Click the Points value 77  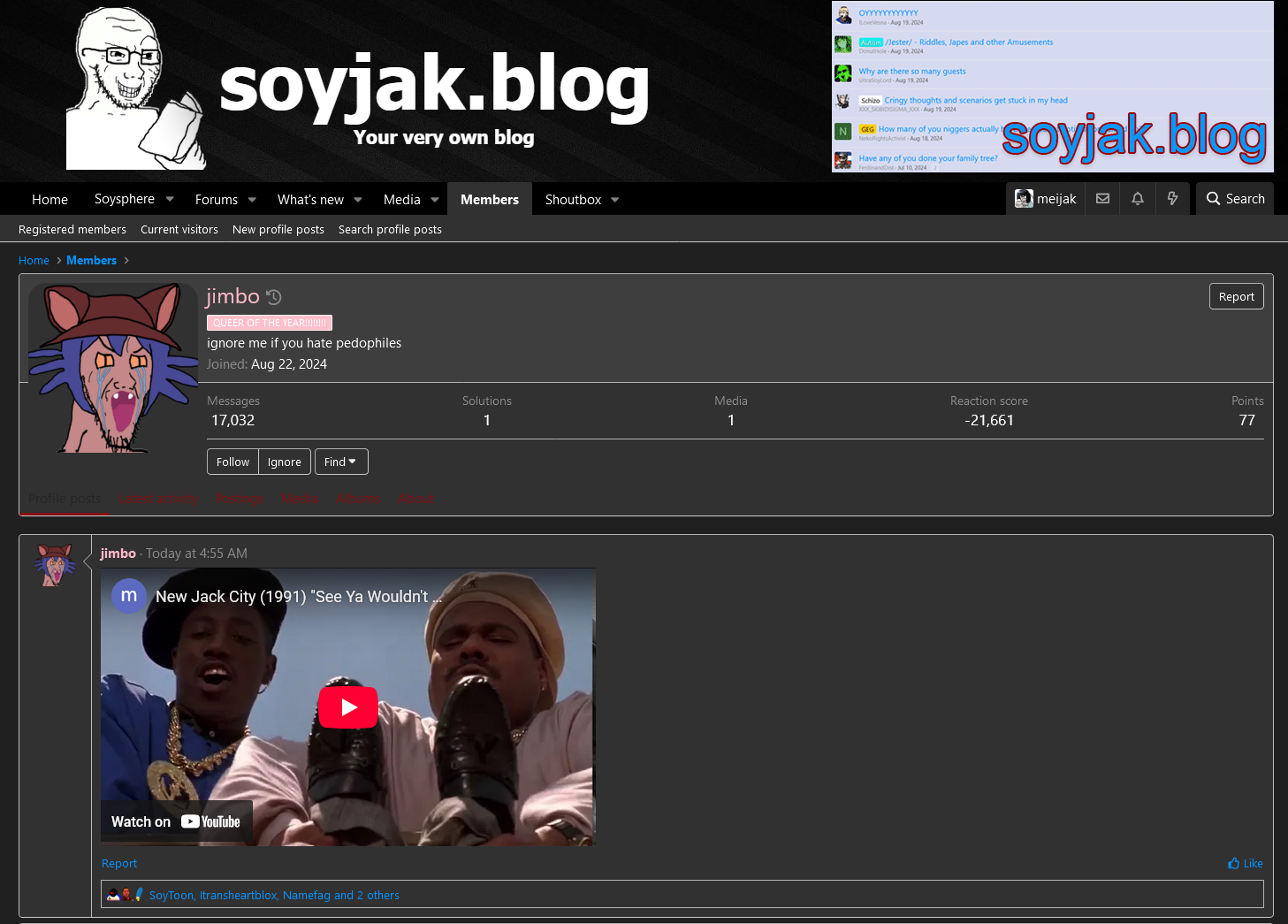(1247, 421)
